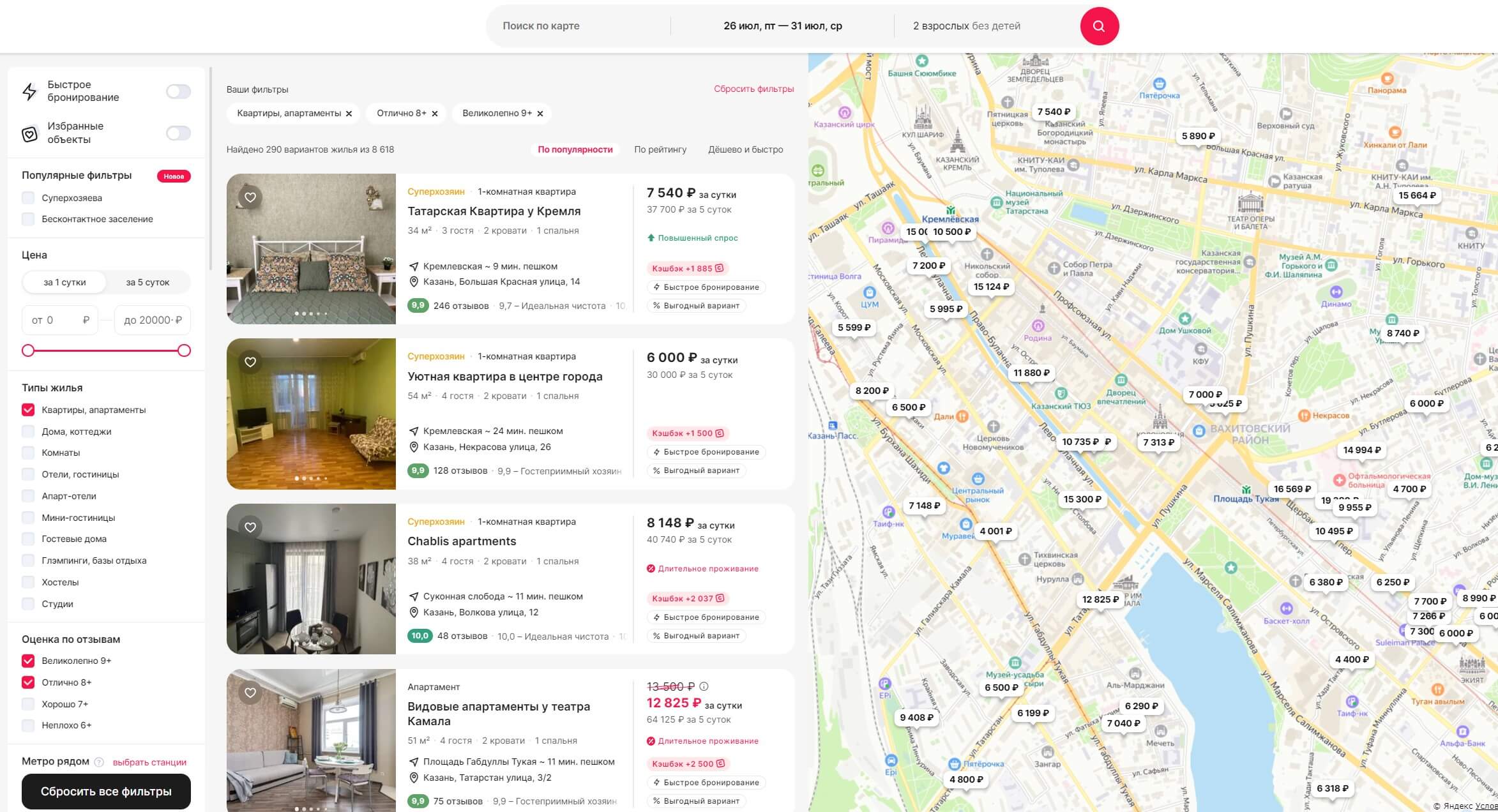
Task: Toggle the Избранные объекты switch
Action: point(178,133)
